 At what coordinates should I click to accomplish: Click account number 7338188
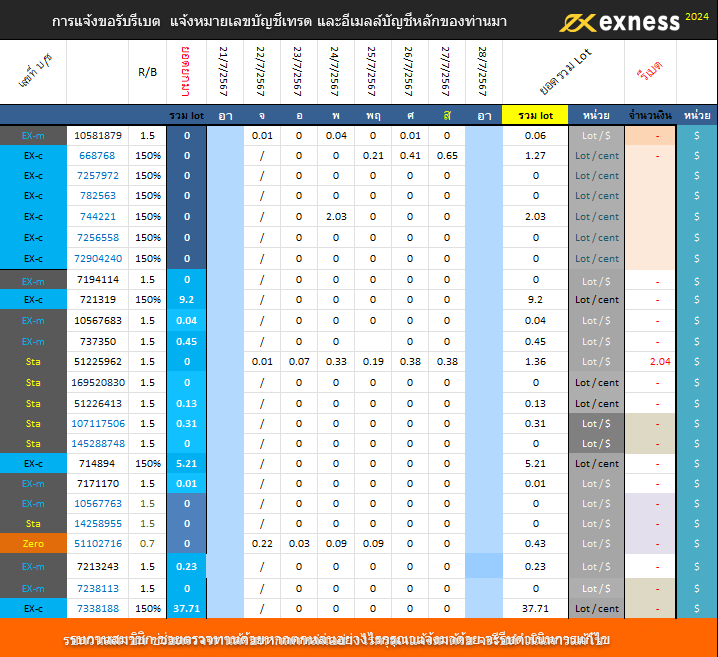98,609
